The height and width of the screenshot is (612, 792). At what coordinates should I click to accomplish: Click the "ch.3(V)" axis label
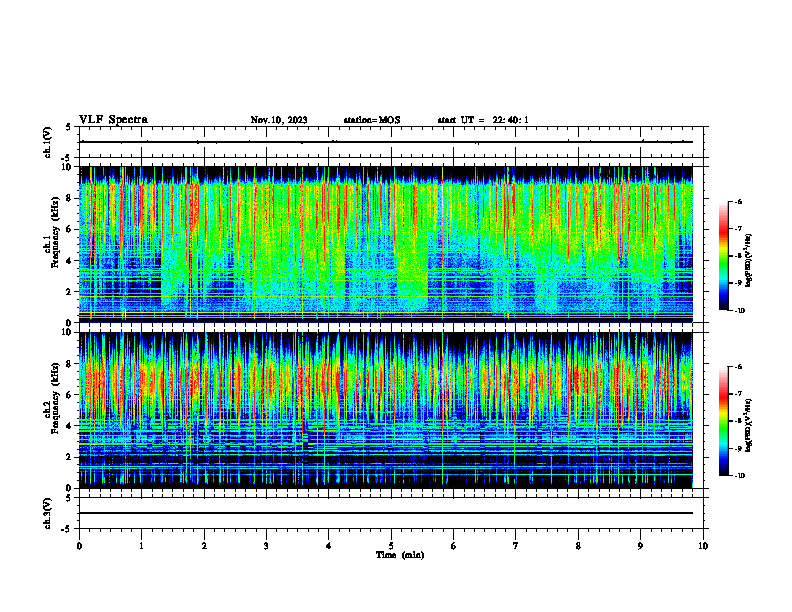point(48,513)
